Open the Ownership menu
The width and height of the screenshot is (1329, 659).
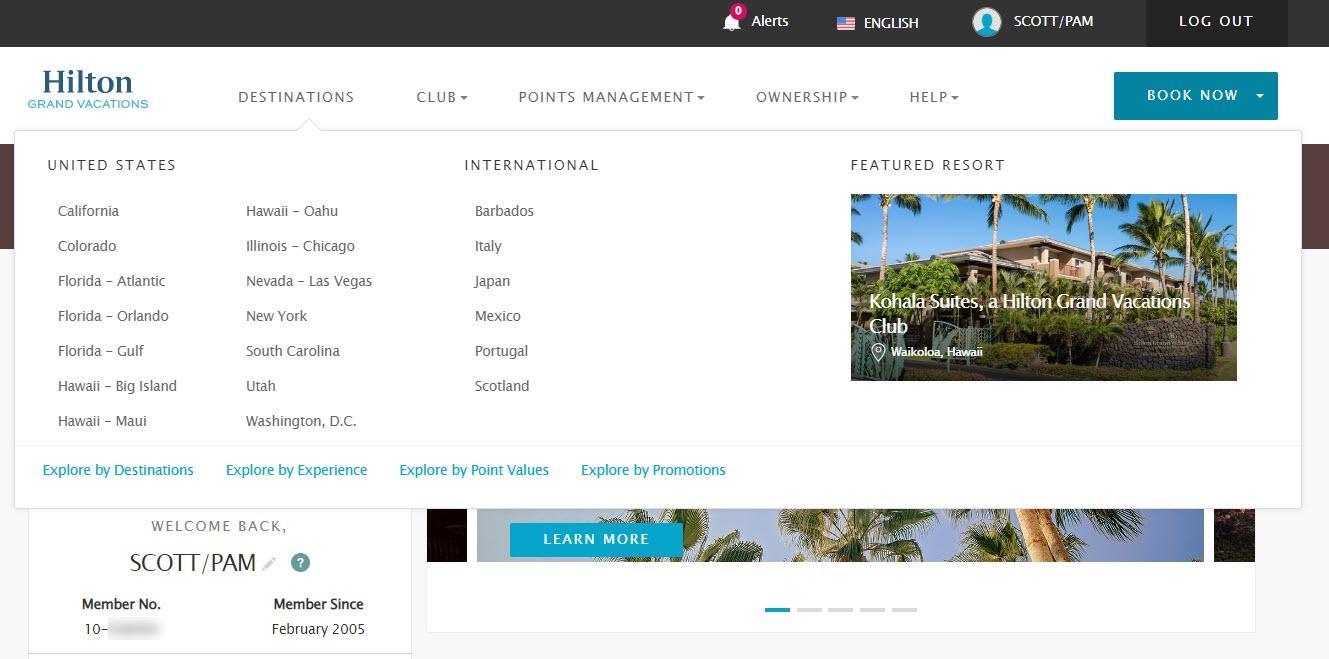pos(807,97)
